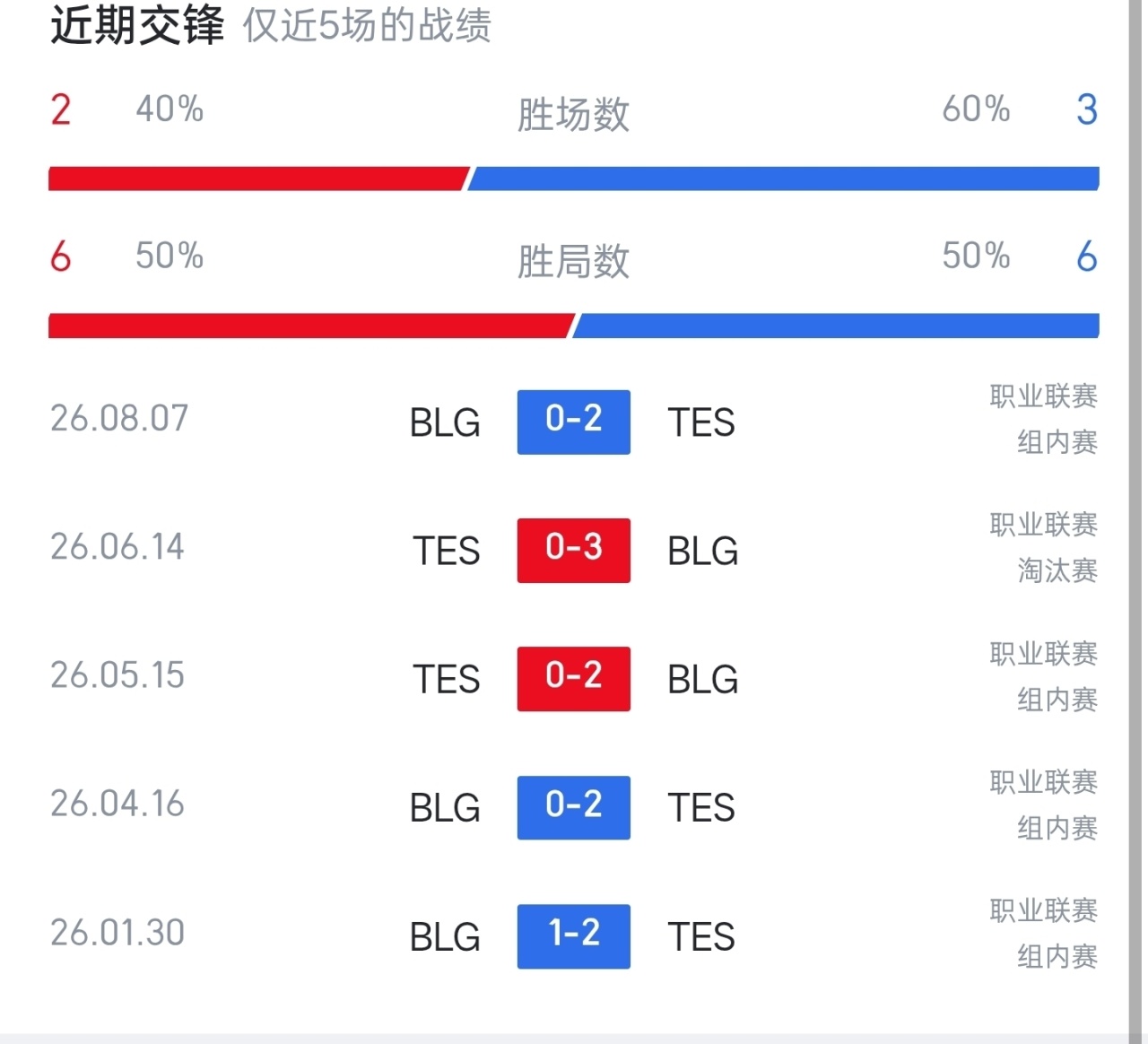Select the 26.01.30 match date

(117, 933)
